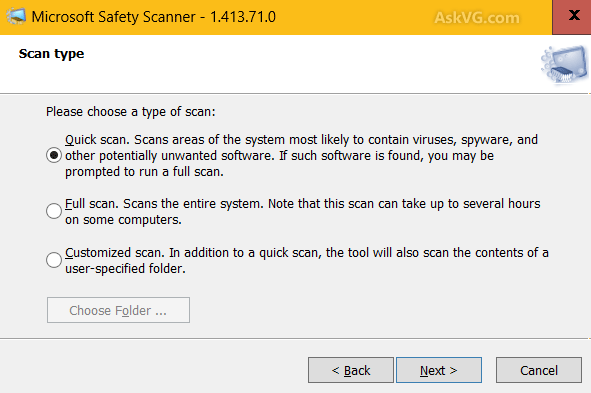The height and width of the screenshot is (393, 591).
Task: Click the Microsoft Safety Scanner title bar icon
Action: click(x=16, y=17)
